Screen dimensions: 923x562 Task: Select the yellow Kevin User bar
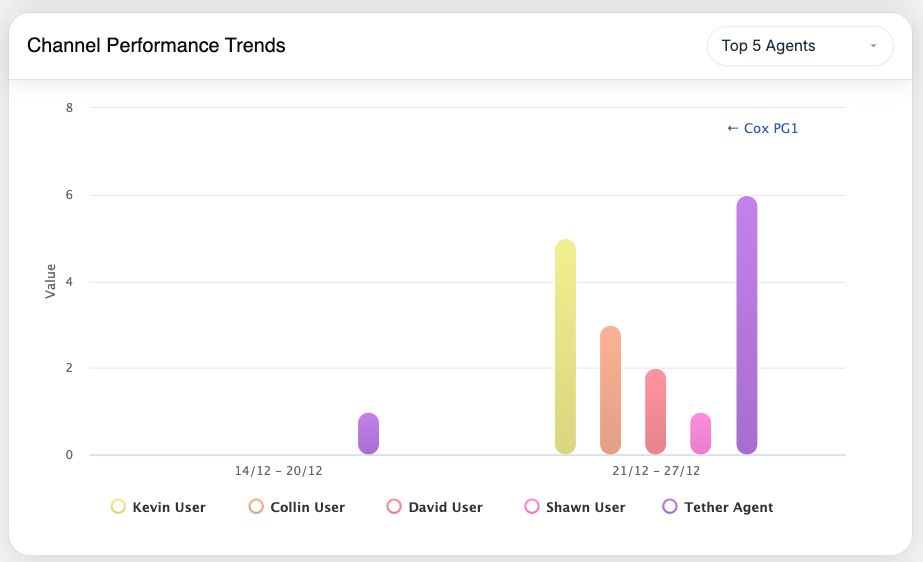tap(565, 347)
